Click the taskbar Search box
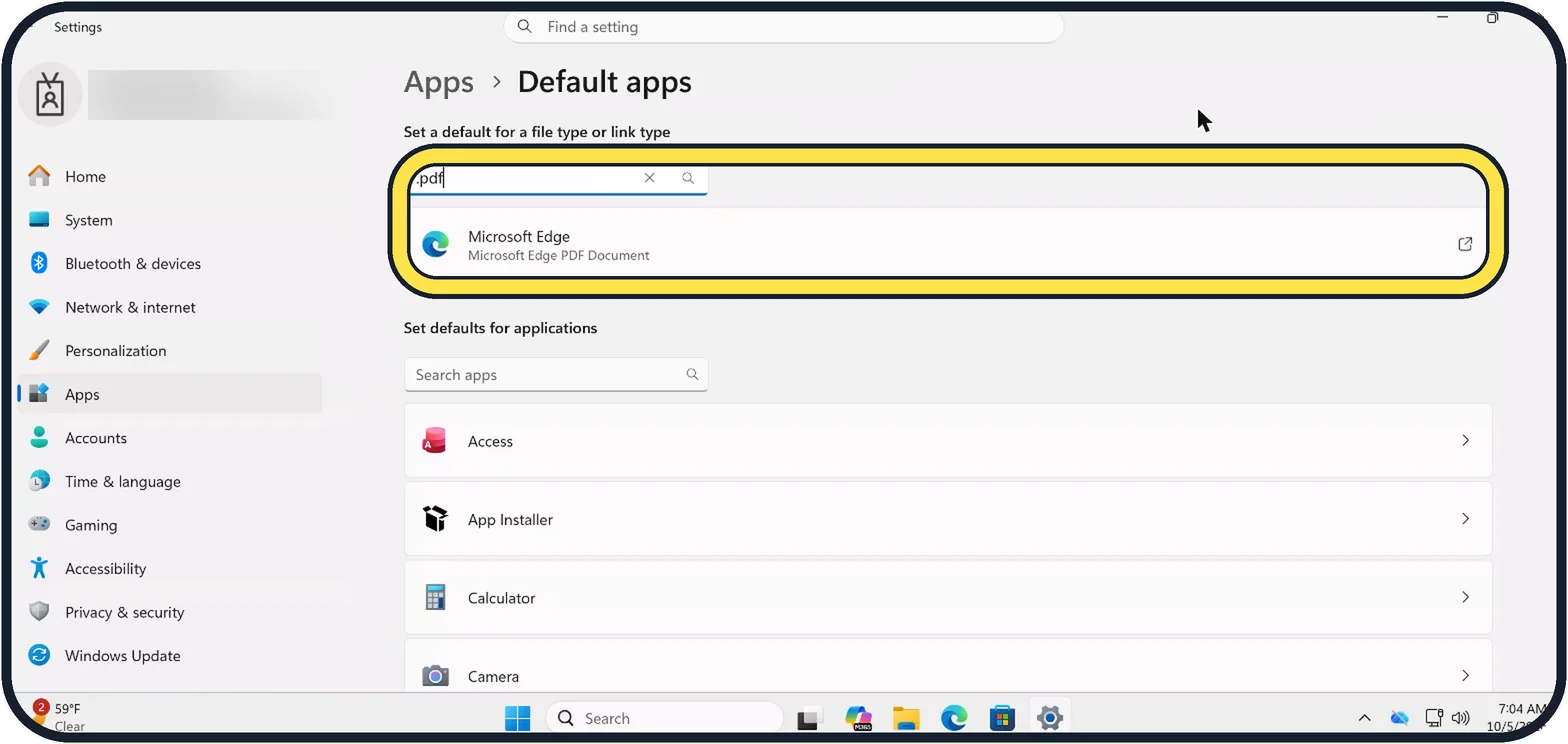Screen dimensions: 1568x744 coord(664,718)
